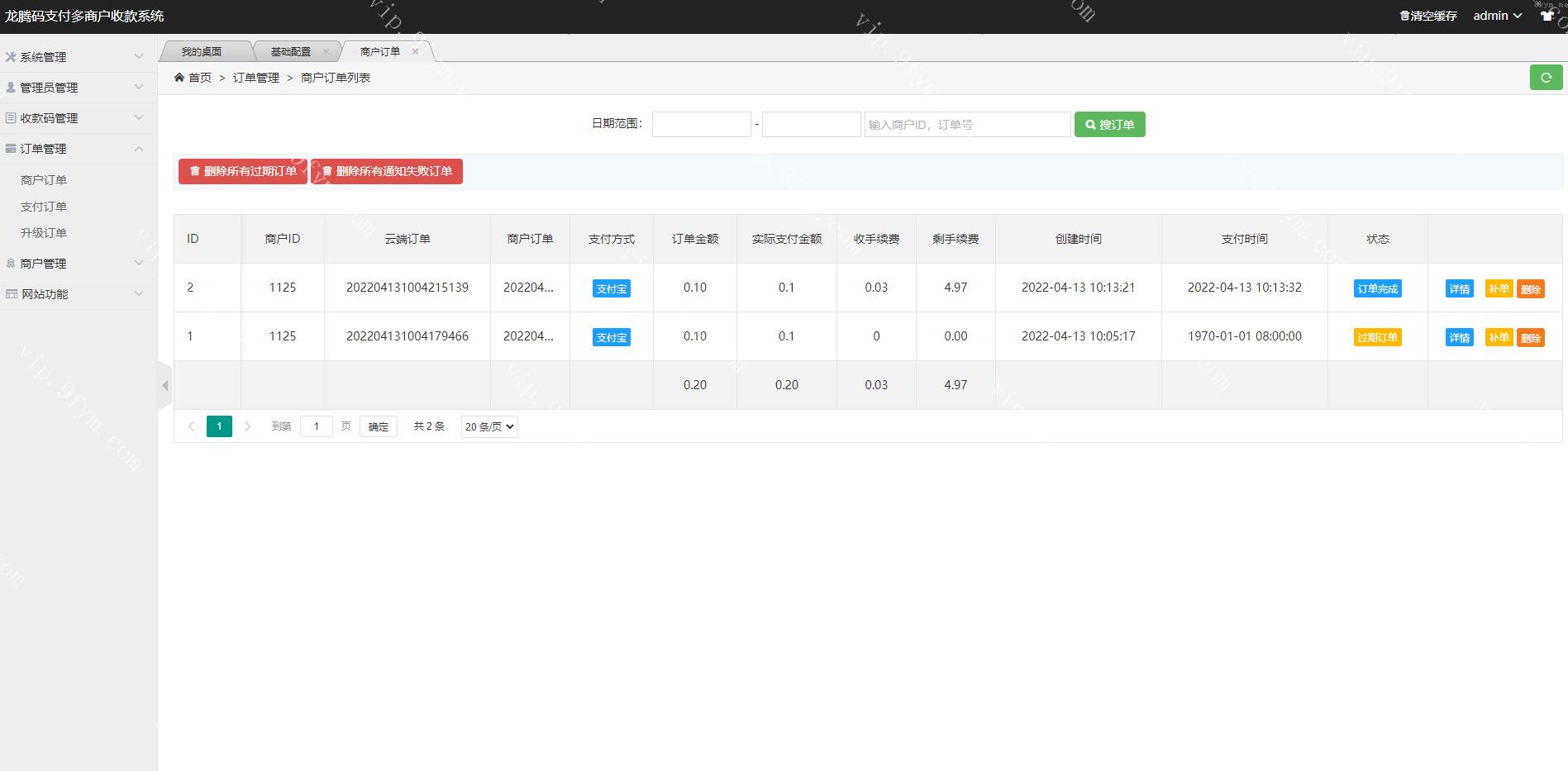Click 清空缓存 trash icon in header
This screenshot has height=771, width=1568.
(1404, 16)
